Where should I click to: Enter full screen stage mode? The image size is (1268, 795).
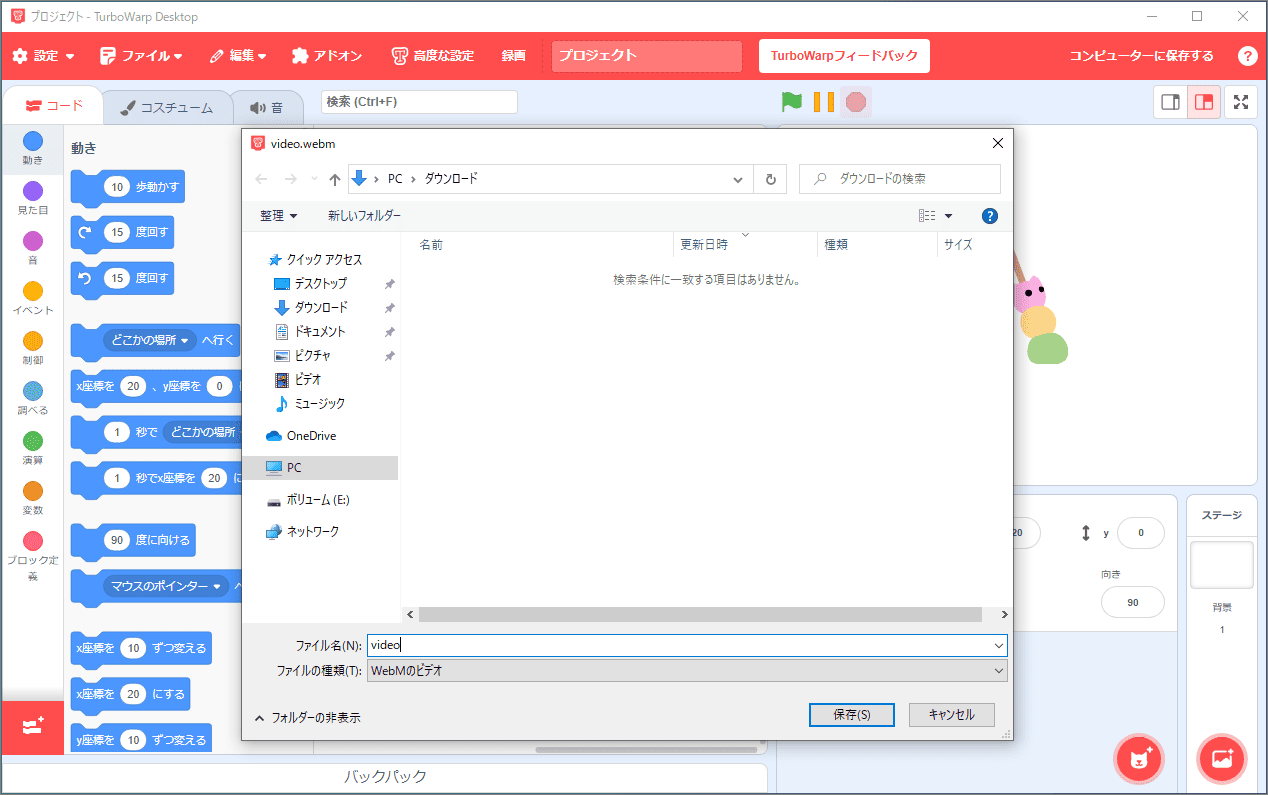(1241, 101)
